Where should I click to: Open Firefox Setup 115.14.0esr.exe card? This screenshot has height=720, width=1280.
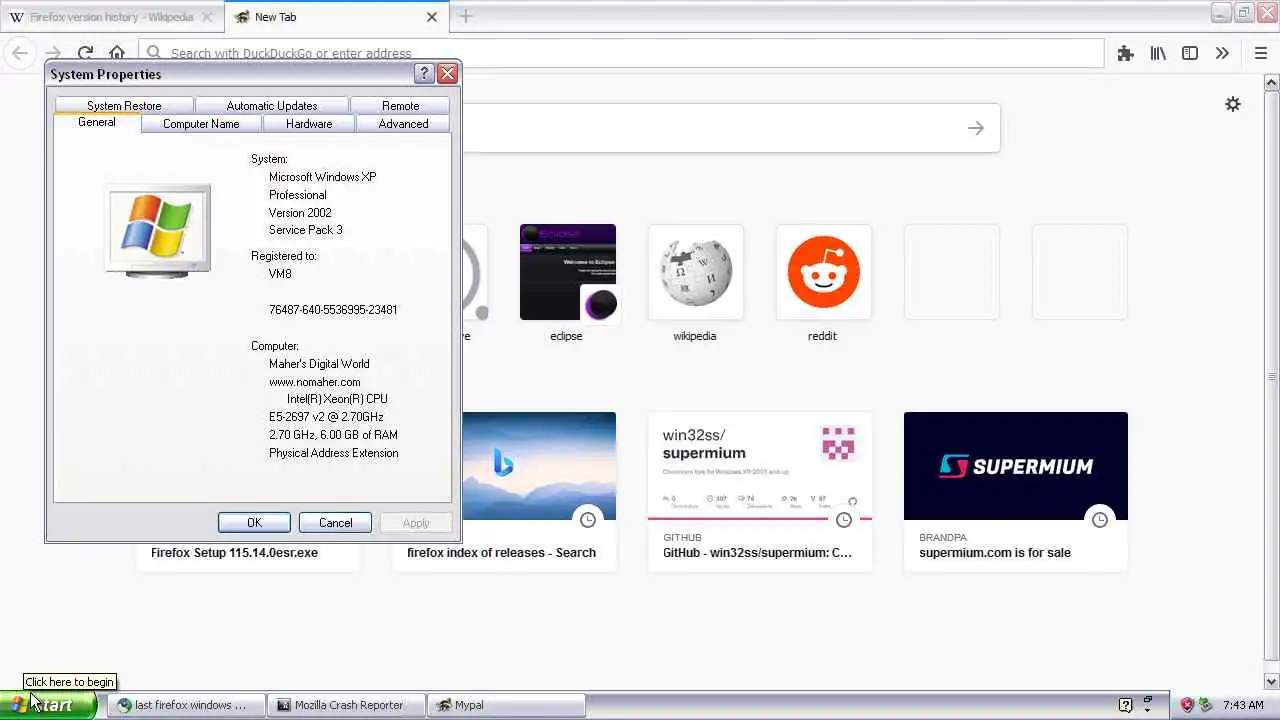pyautogui.click(x=234, y=552)
